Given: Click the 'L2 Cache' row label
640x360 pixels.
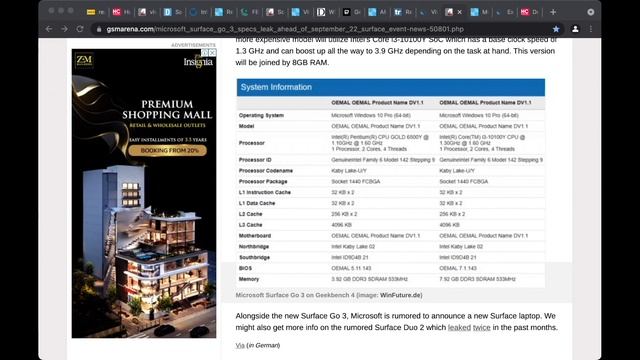Looking at the screenshot, I should coord(250,214).
